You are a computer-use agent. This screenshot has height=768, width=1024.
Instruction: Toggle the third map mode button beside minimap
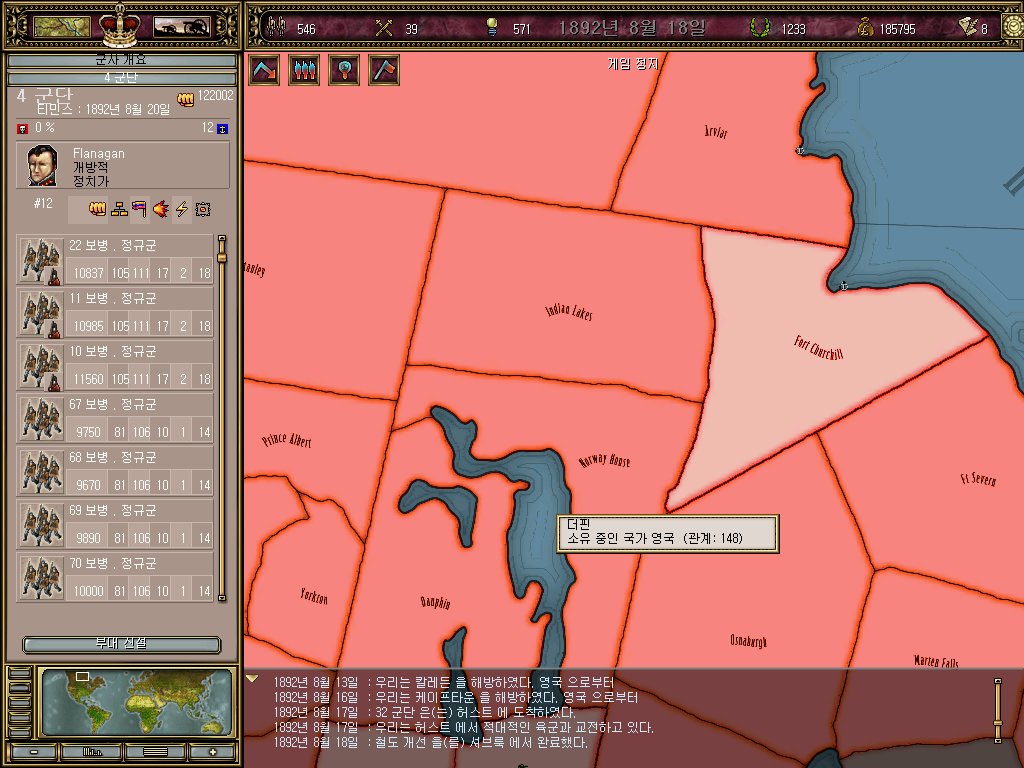coord(20,703)
